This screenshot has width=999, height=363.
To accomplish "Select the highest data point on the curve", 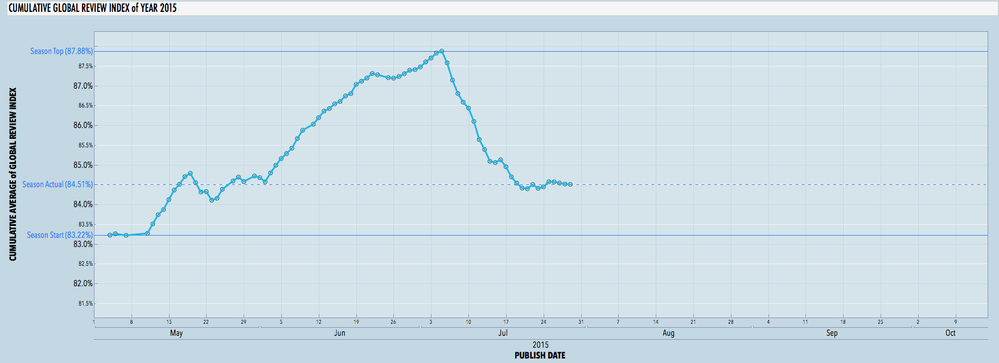I will click(x=442, y=51).
